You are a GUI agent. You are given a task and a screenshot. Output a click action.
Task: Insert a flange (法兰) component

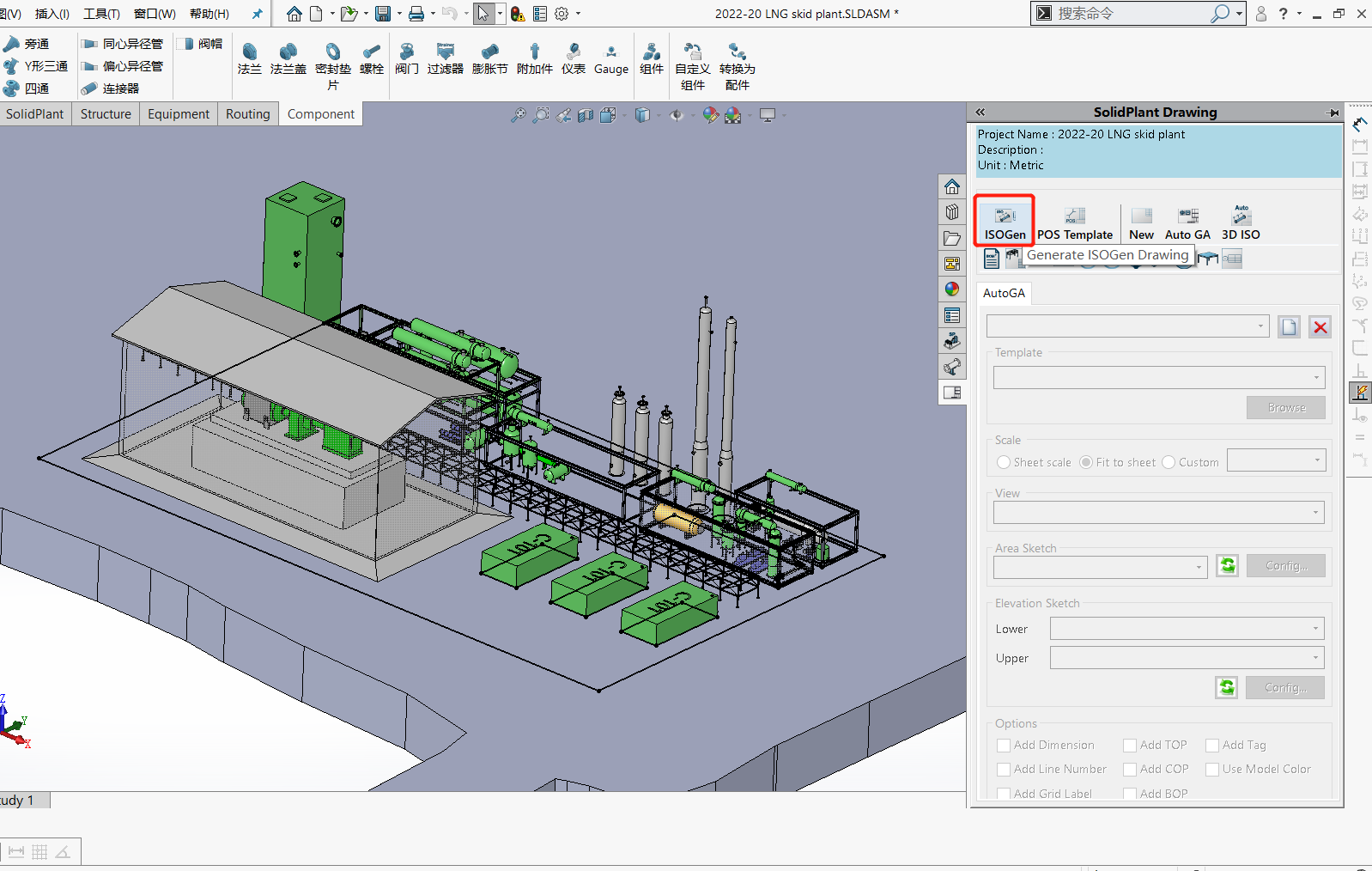(x=249, y=58)
